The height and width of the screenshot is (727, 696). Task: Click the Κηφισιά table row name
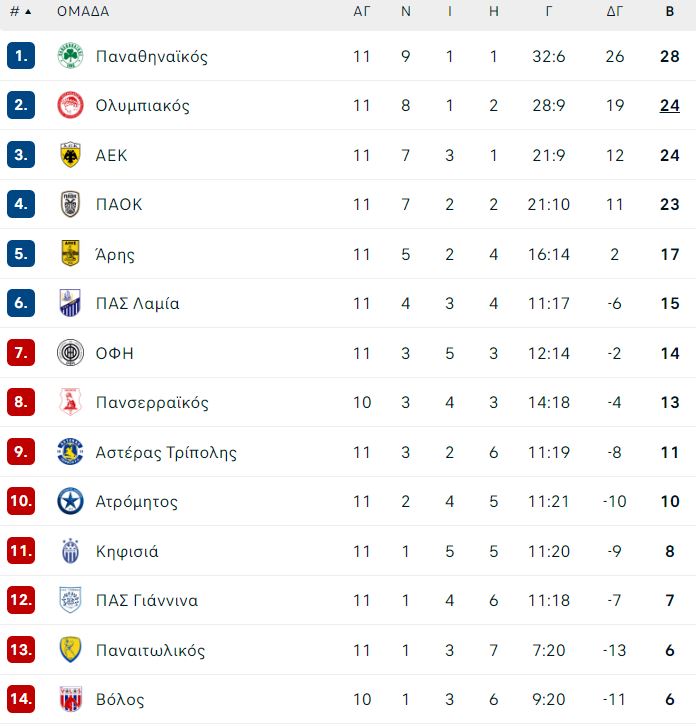[127, 551]
